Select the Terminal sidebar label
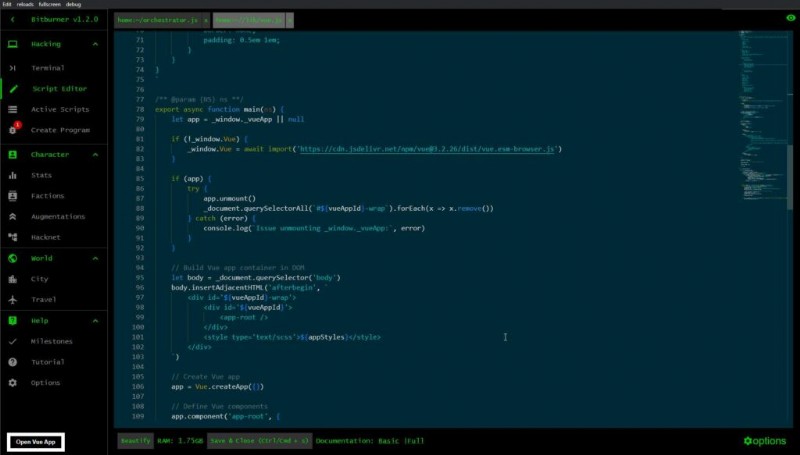The width and height of the screenshot is (800, 455). (x=47, y=68)
